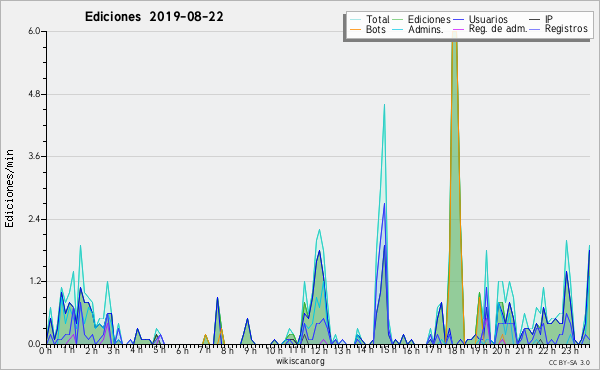Click the '20 h' x-axis label

(501, 350)
